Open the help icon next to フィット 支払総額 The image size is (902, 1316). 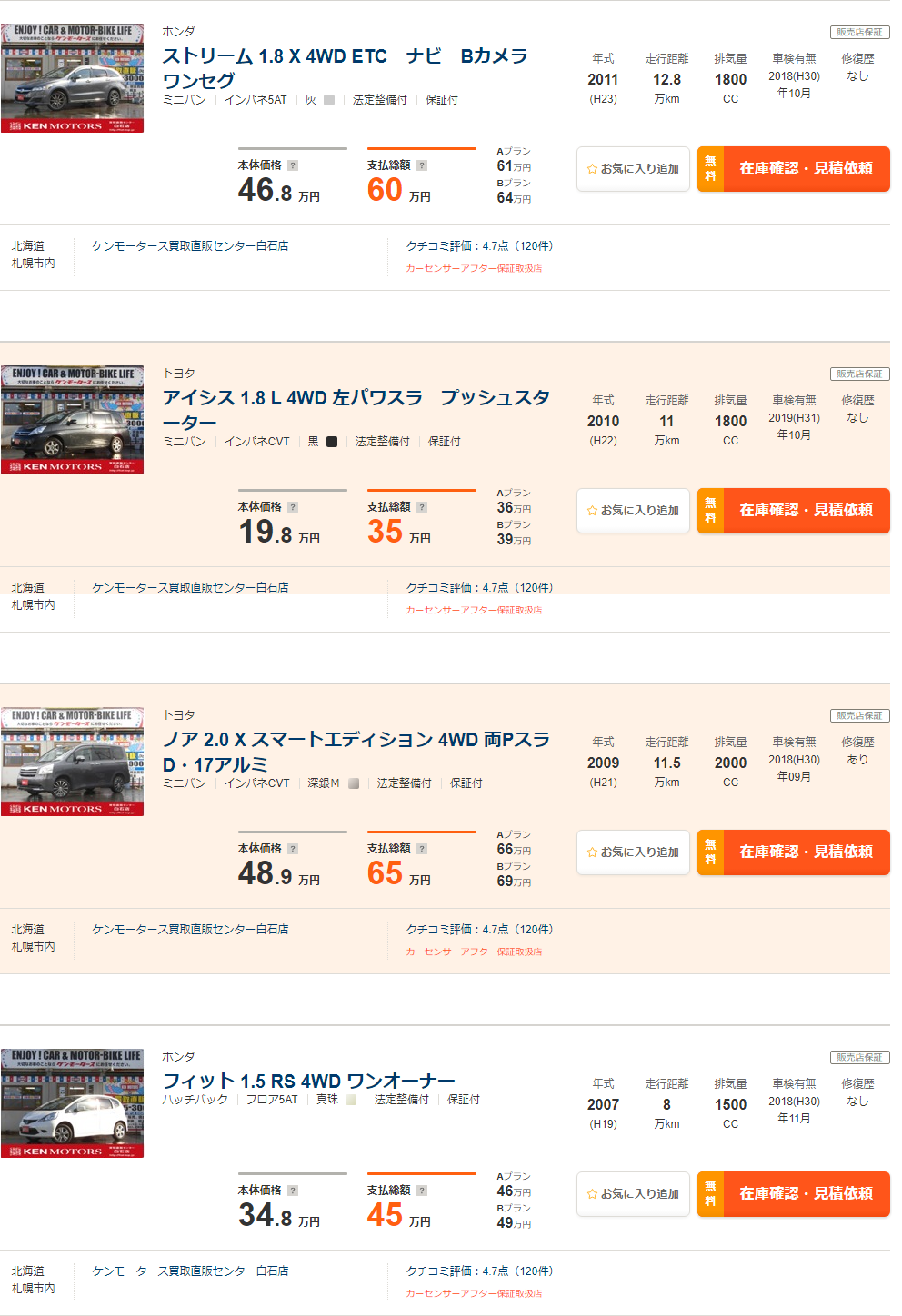(x=422, y=1191)
